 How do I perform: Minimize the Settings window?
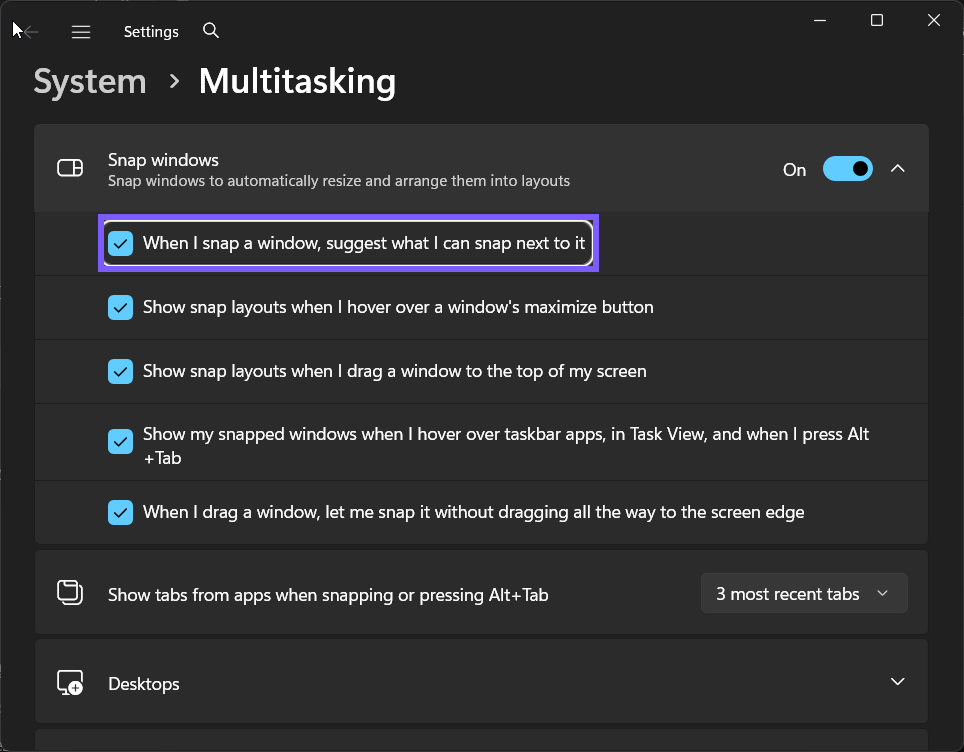click(820, 20)
